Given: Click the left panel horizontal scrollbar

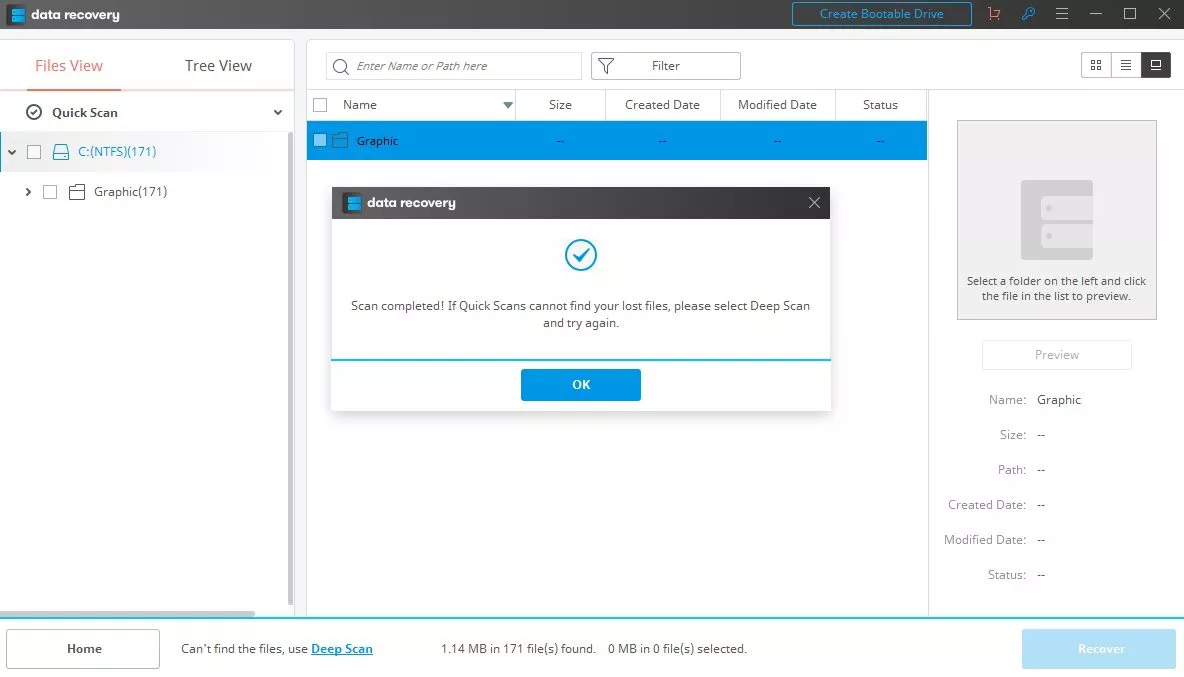Looking at the screenshot, I should (127, 613).
